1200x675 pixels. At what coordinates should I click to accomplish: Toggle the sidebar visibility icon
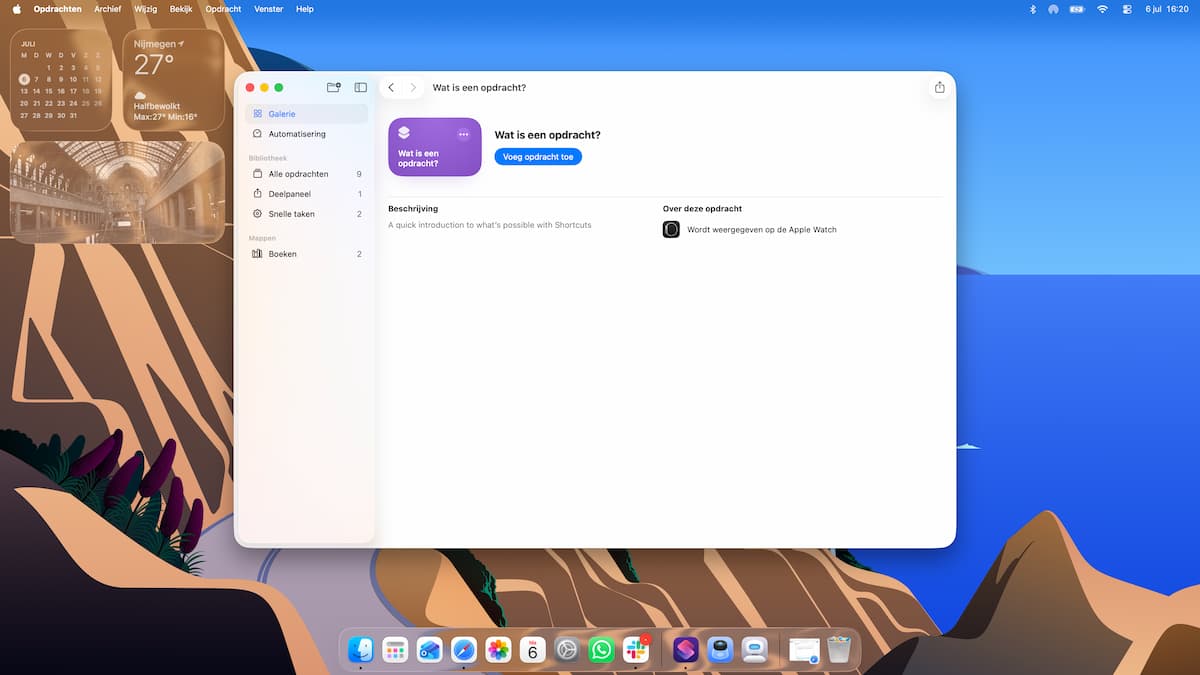click(361, 88)
